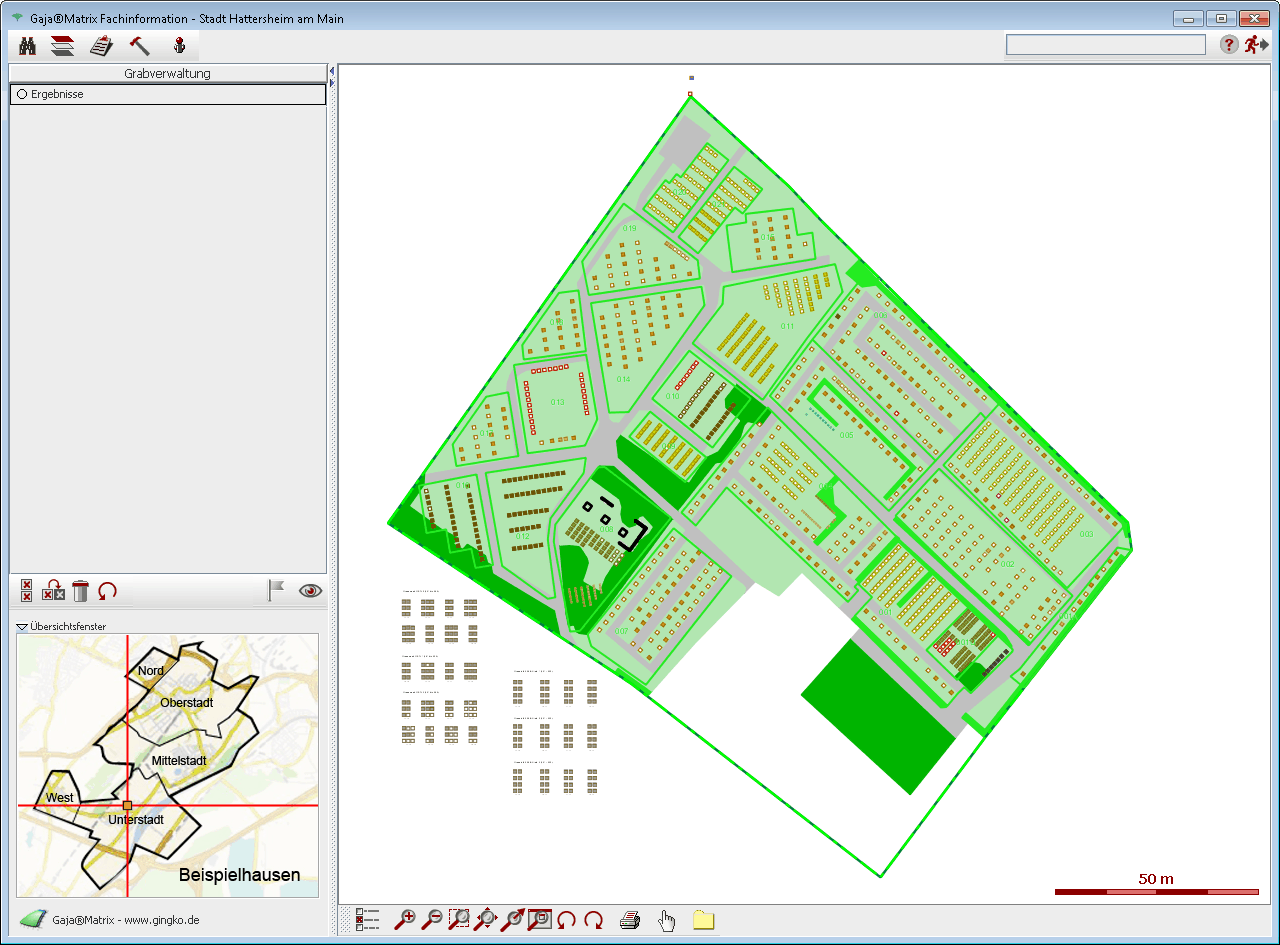Image resolution: width=1280 pixels, height=945 pixels.
Task: Select the hammer tool icon
Action: (x=140, y=46)
